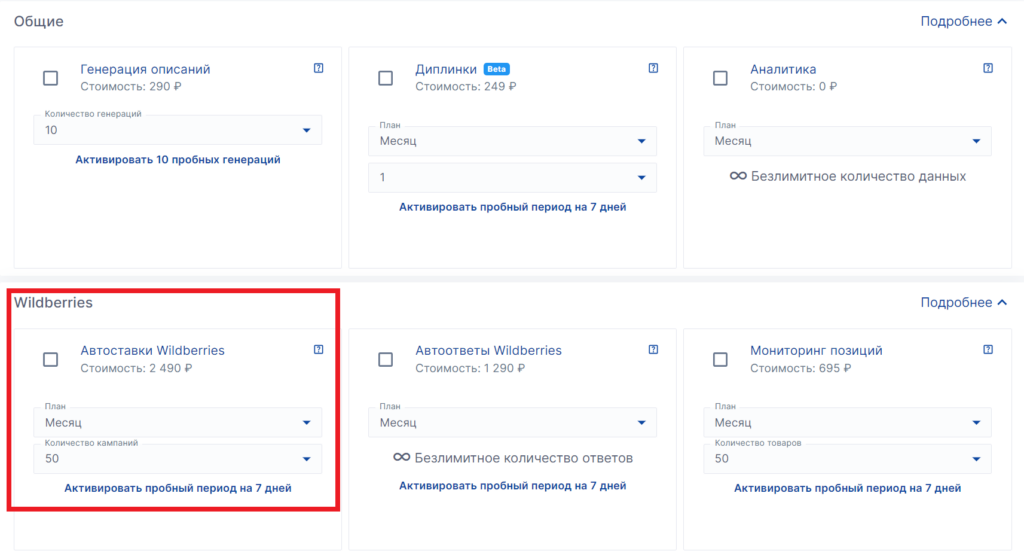This screenshot has width=1024, height=554.
Task: Open Количество товаров dropdown in Мониторинг позиций
Action: pos(848,459)
